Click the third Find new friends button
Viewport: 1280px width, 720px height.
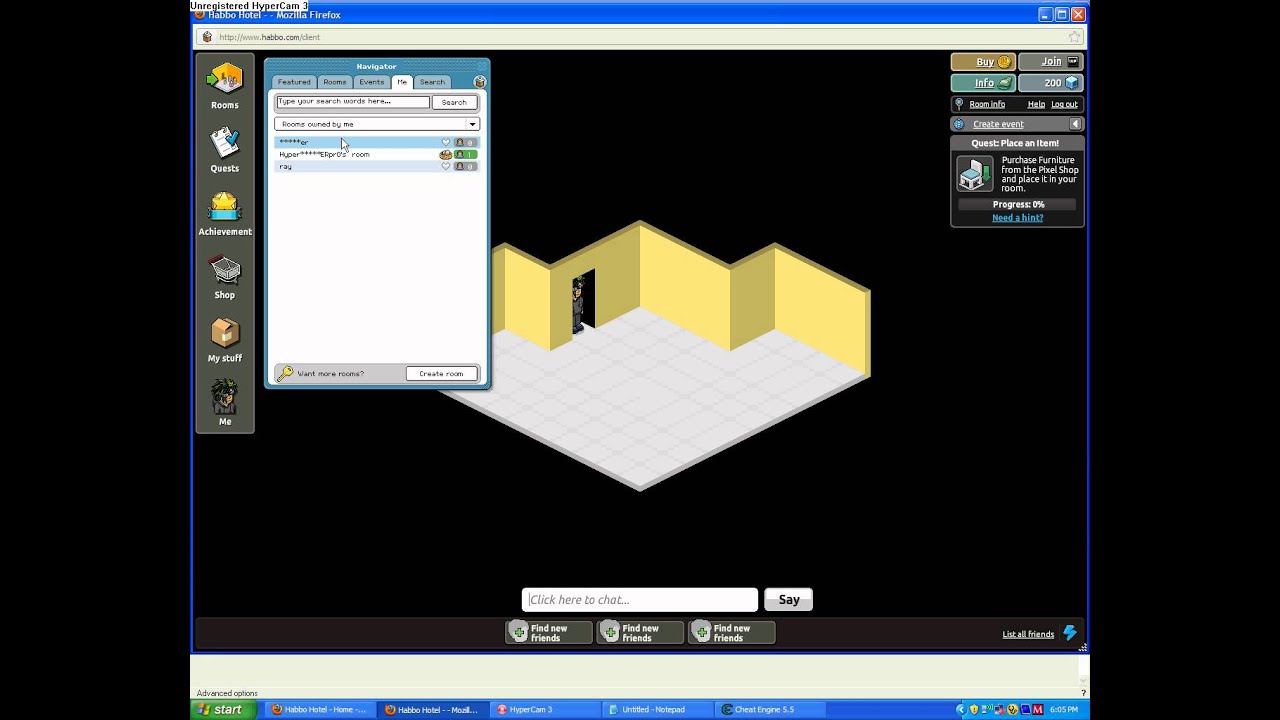tap(732, 633)
